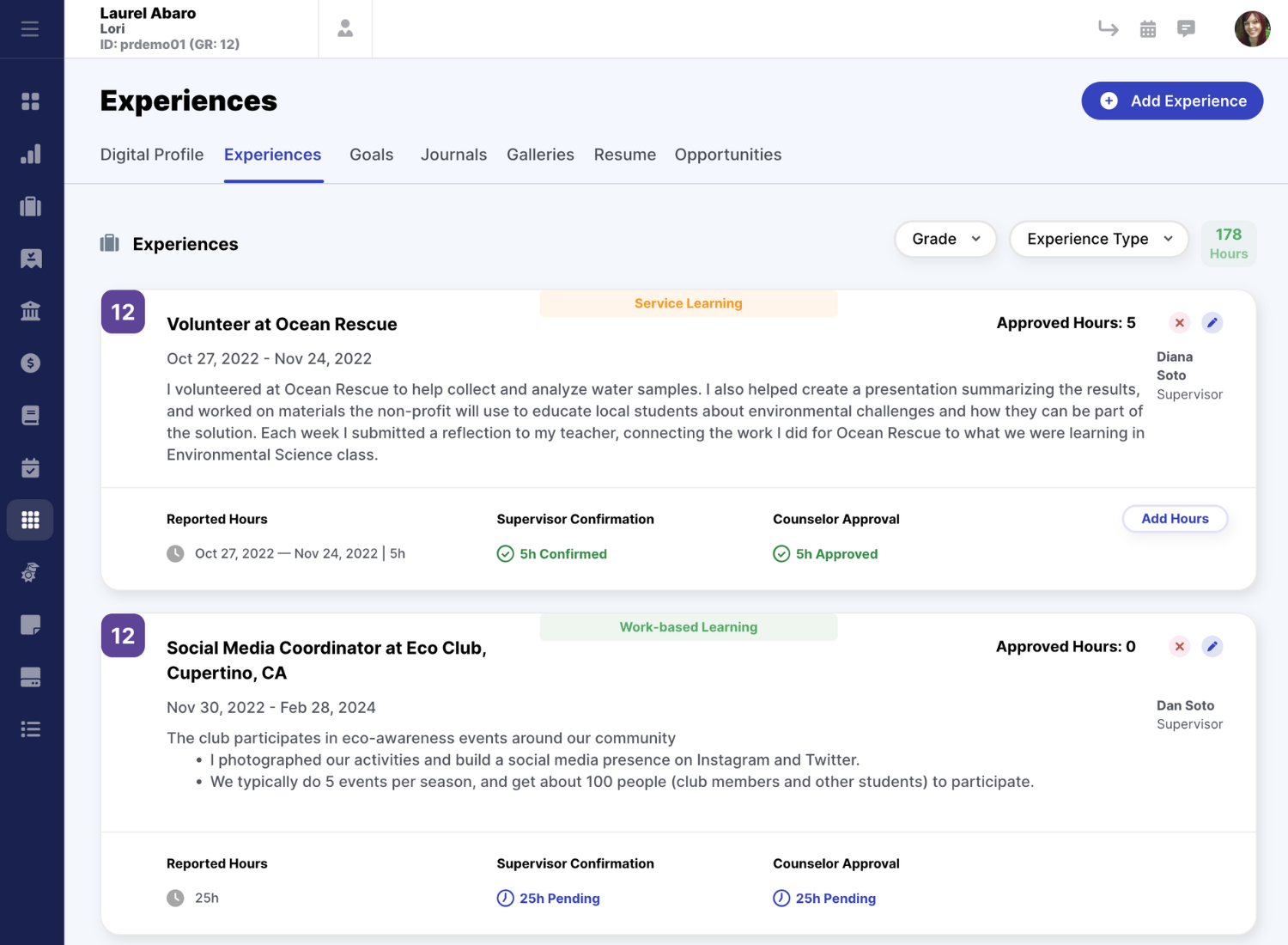Expand the Grade filter dropdown
Viewport: 1288px width, 945px height.
pos(945,239)
